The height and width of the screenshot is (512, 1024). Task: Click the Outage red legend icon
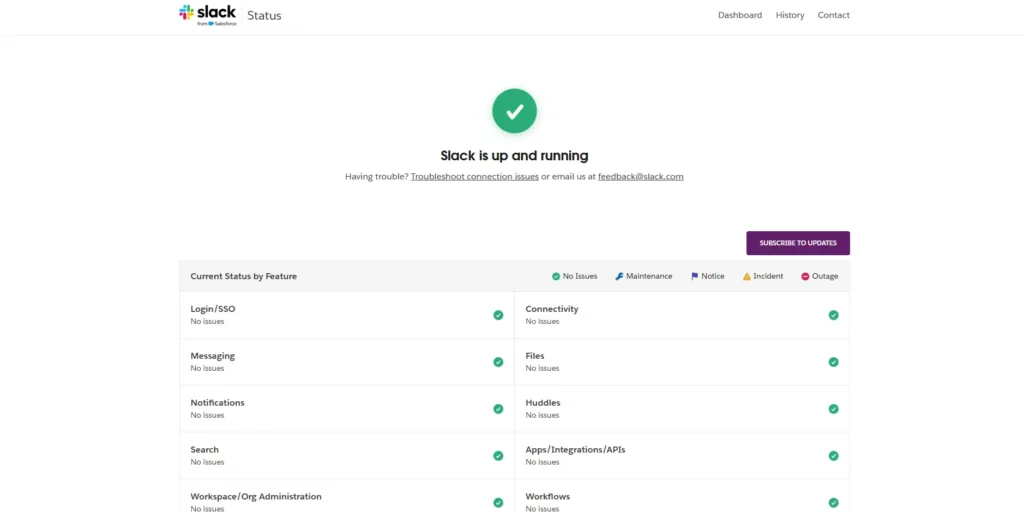pos(805,276)
